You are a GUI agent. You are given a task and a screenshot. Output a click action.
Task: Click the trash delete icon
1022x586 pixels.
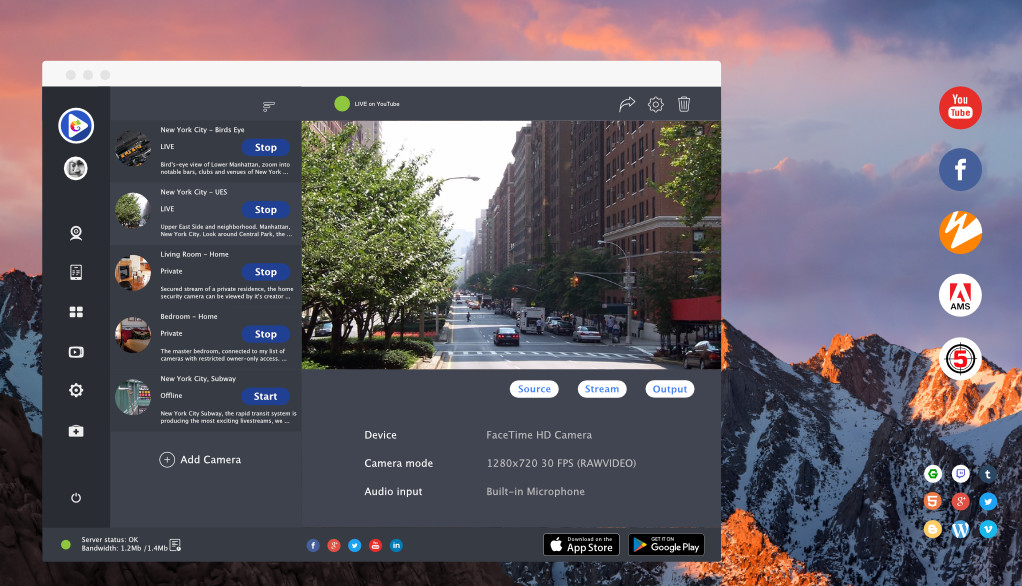coord(684,104)
